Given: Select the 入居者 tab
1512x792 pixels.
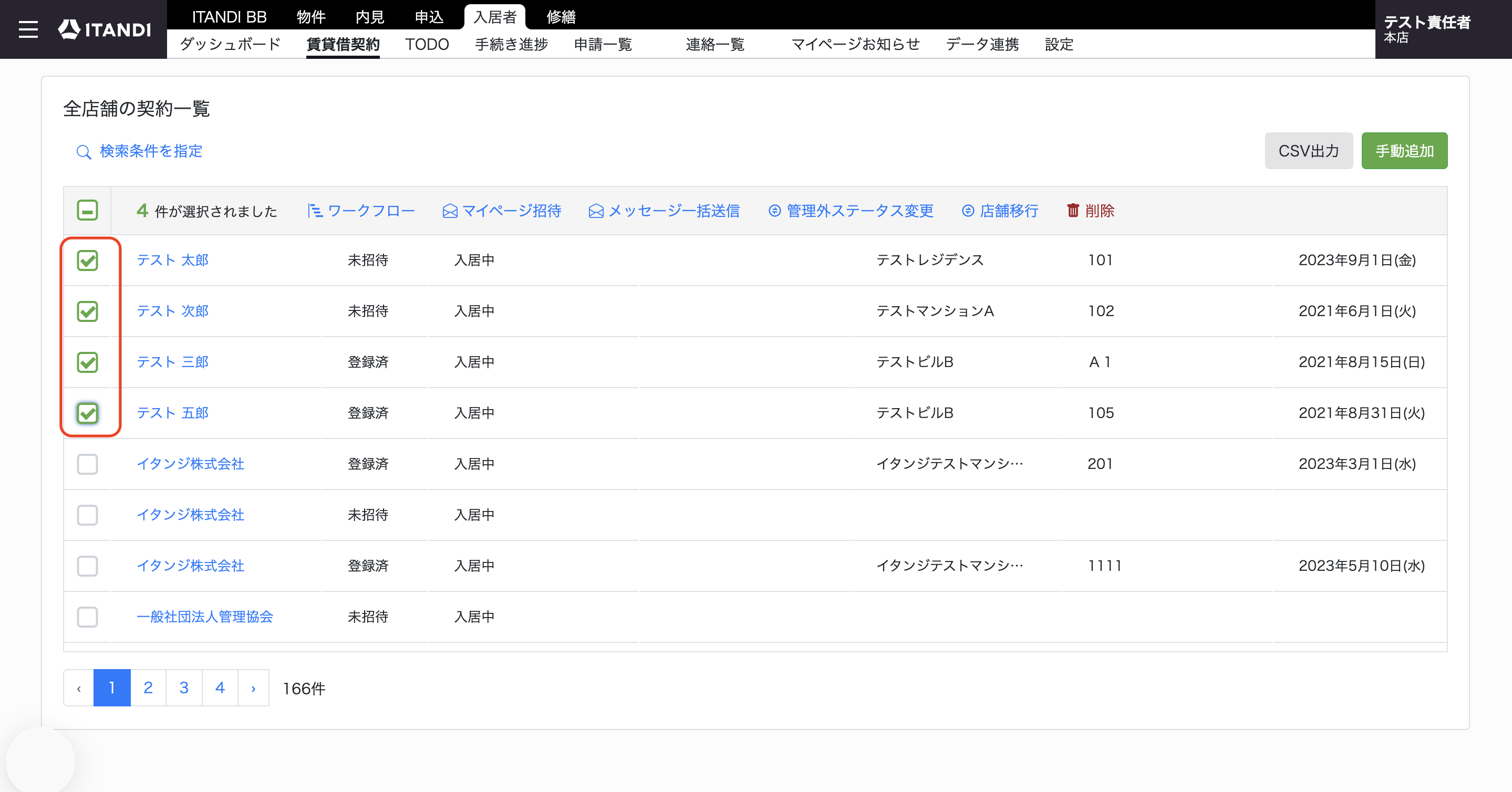Looking at the screenshot, I should tap(495, 16).
